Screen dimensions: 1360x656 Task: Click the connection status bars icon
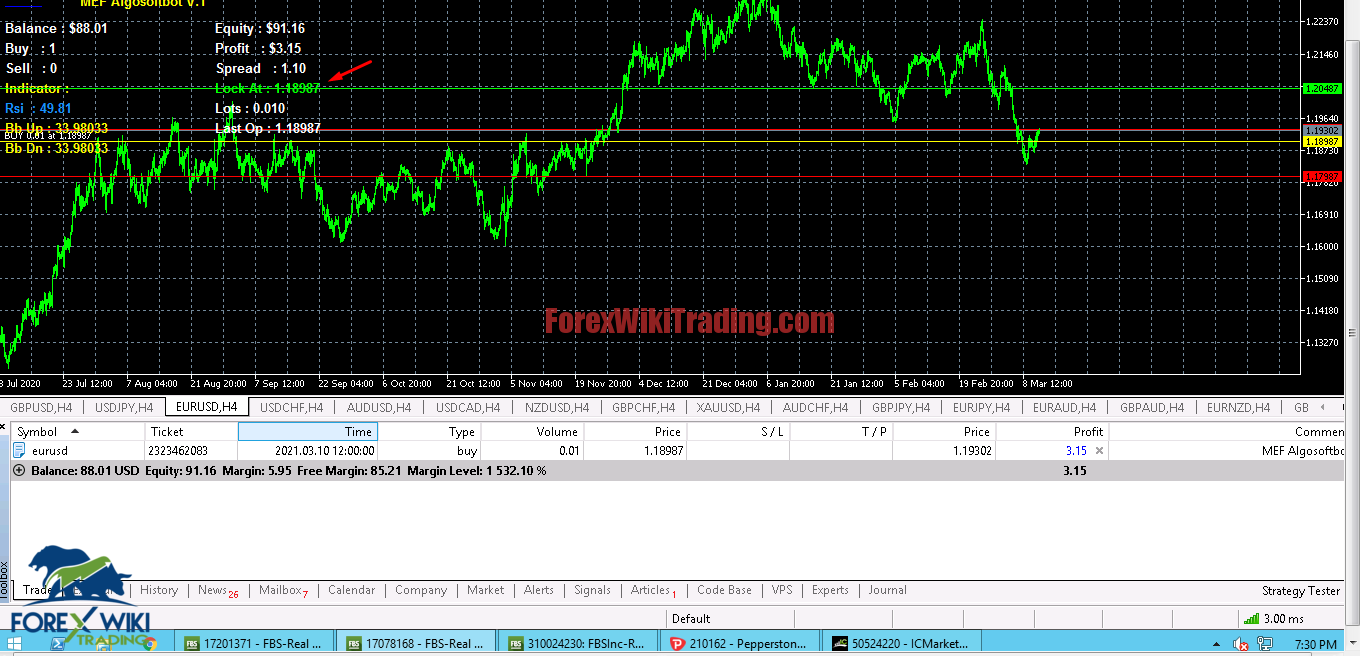(x=1250, y=619)
